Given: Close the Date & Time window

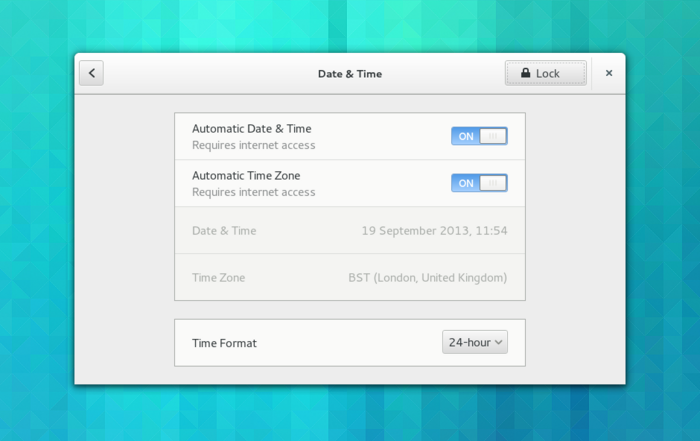Looking at the screenshot, I should click(x=609, y=73).
